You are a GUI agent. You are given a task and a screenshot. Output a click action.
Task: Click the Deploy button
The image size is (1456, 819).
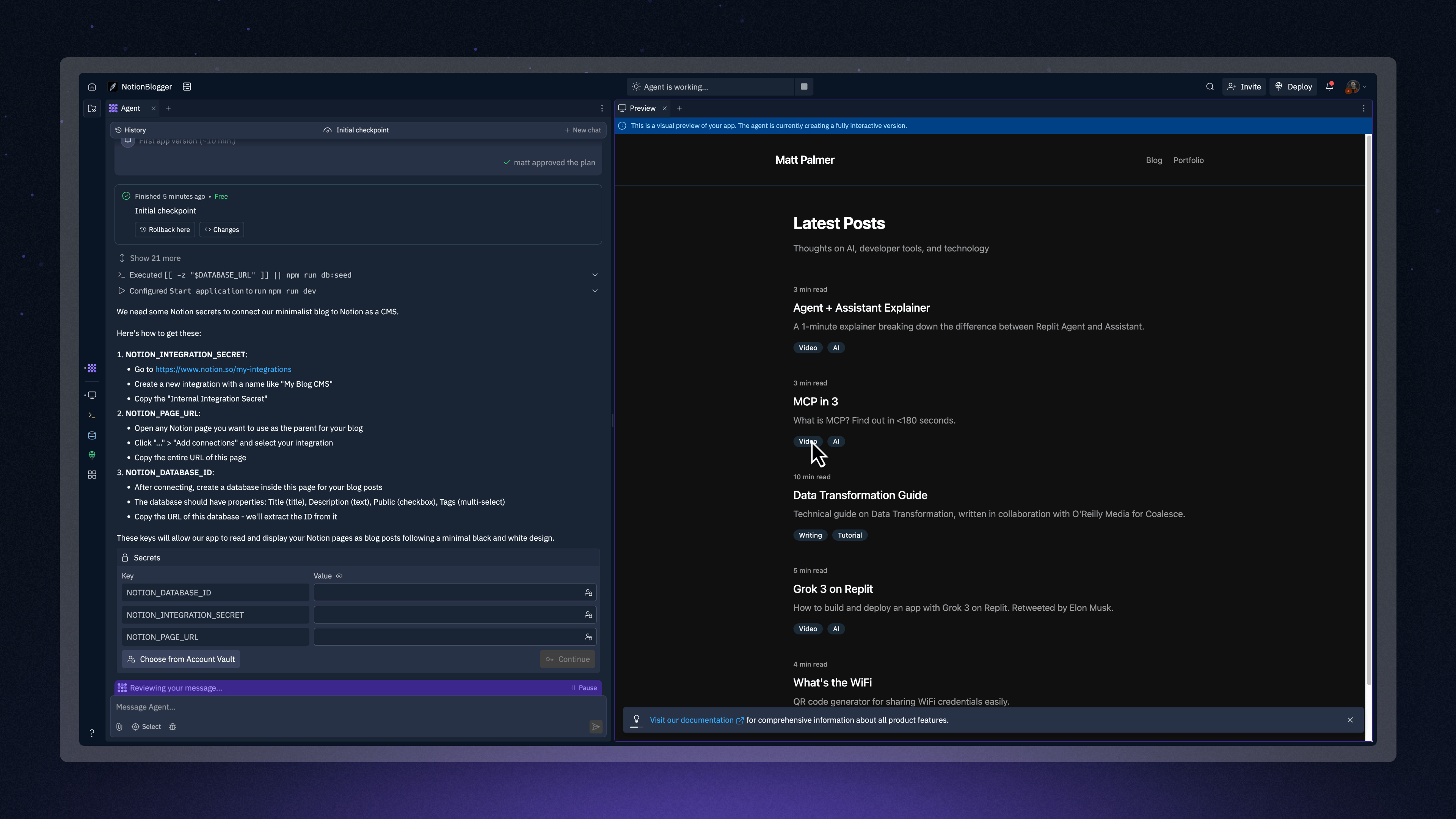(x=1293, y=86)
